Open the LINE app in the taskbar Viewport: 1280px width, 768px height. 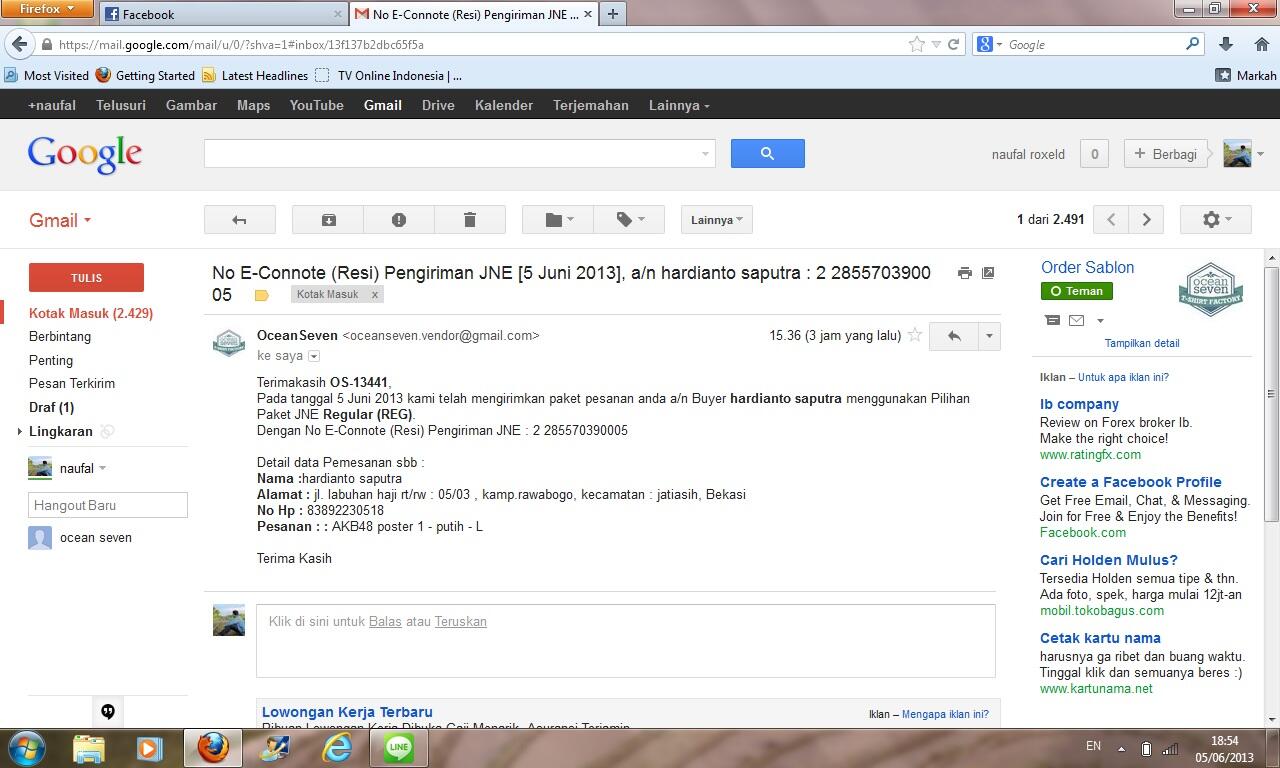coord(399,747)
